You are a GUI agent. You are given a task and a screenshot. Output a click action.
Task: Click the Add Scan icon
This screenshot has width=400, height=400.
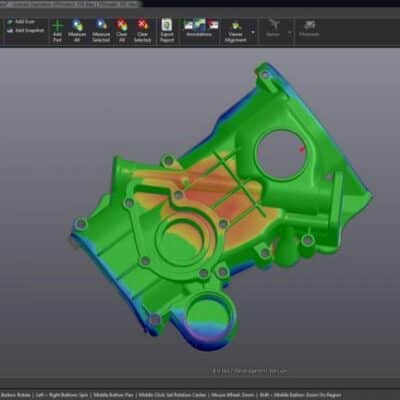[10, 22]
